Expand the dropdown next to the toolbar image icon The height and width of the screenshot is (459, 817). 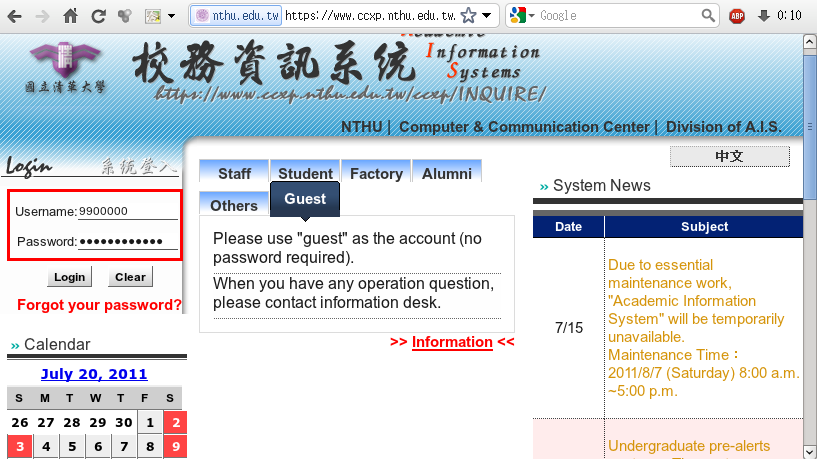pos(171,16)
